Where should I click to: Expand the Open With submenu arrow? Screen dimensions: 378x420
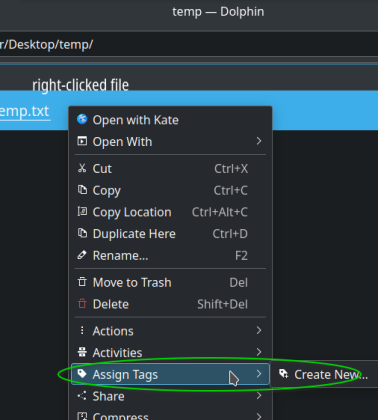point(259,141)
